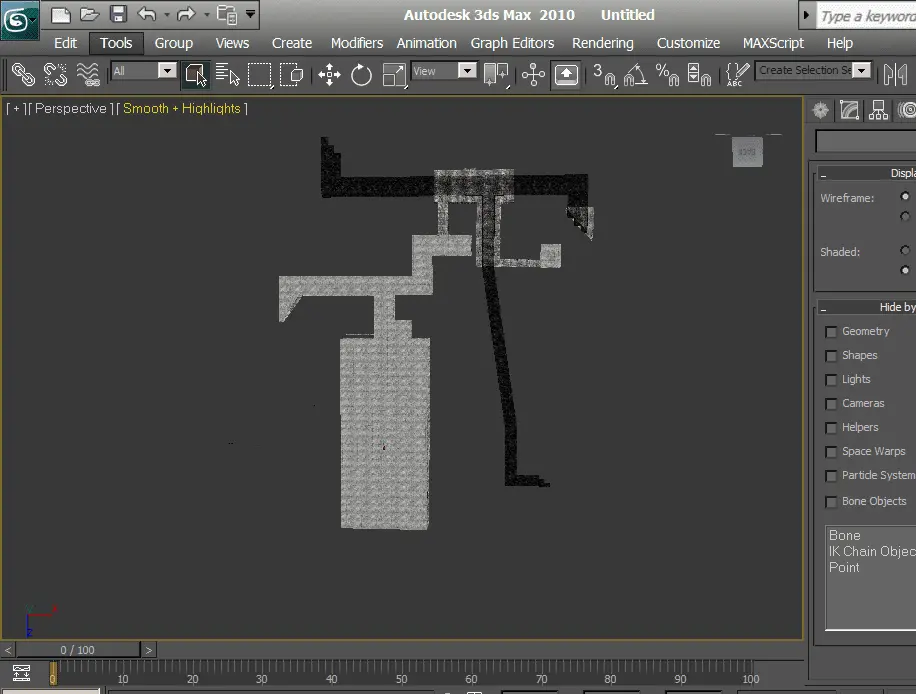The width and height of the screenshot is (916, 694).
Task: Collapse the Hide by Category rollout
Action: click(x=823, y=309)
